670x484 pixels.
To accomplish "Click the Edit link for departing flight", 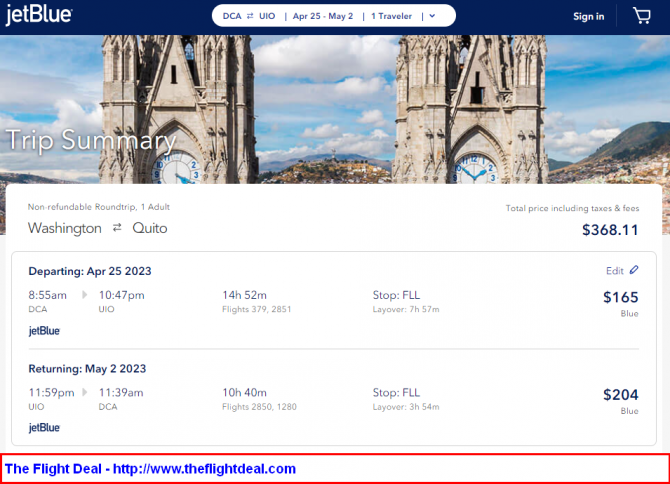I will click(614, 271).
